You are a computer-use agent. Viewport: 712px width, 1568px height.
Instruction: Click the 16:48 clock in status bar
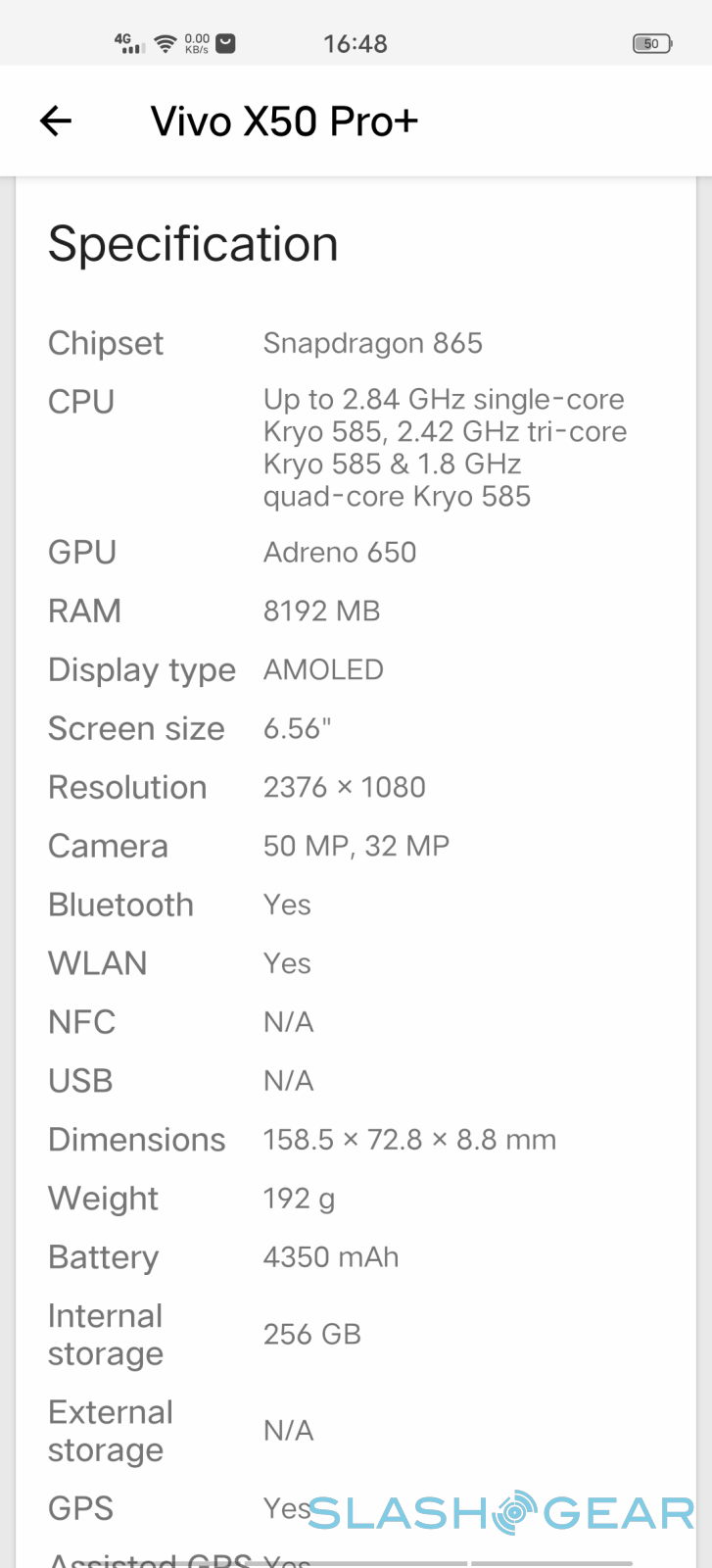356,44
